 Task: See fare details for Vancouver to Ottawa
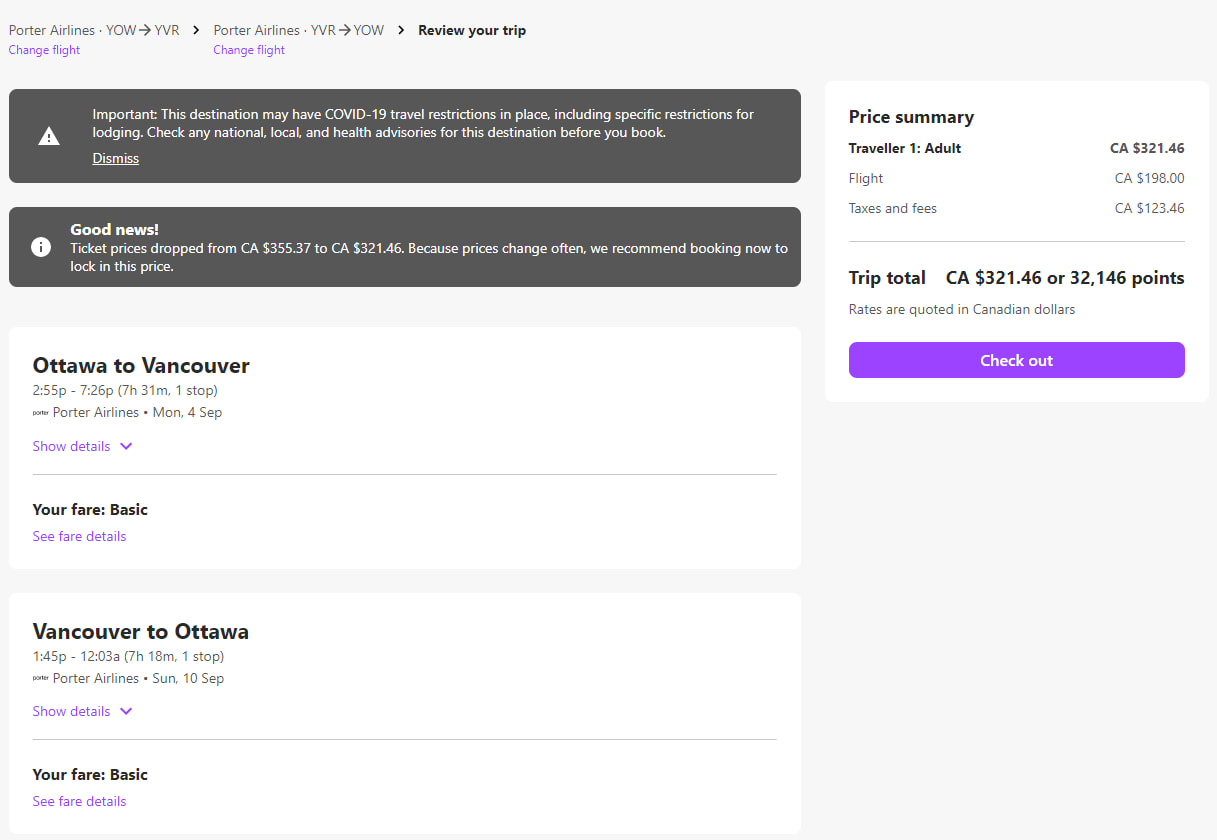(79, 802)
